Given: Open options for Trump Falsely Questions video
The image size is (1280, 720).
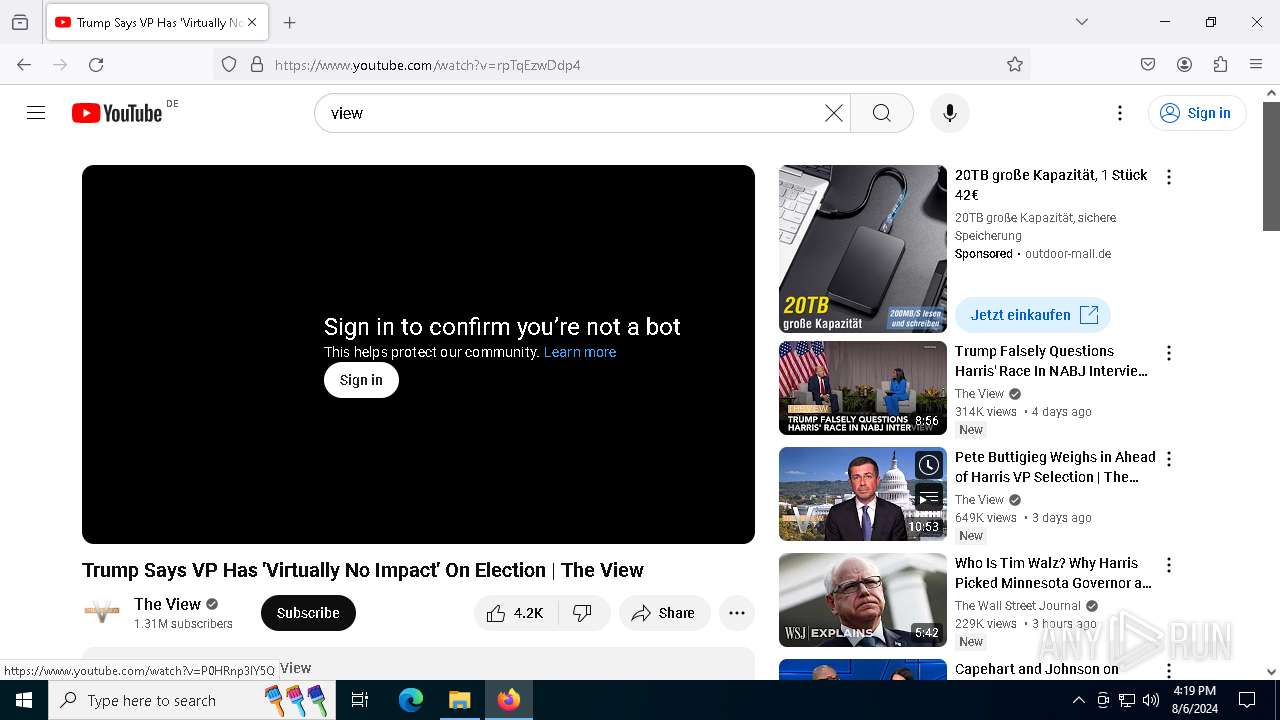Looking at the screenshot, I should click(x=1168, y=353).
